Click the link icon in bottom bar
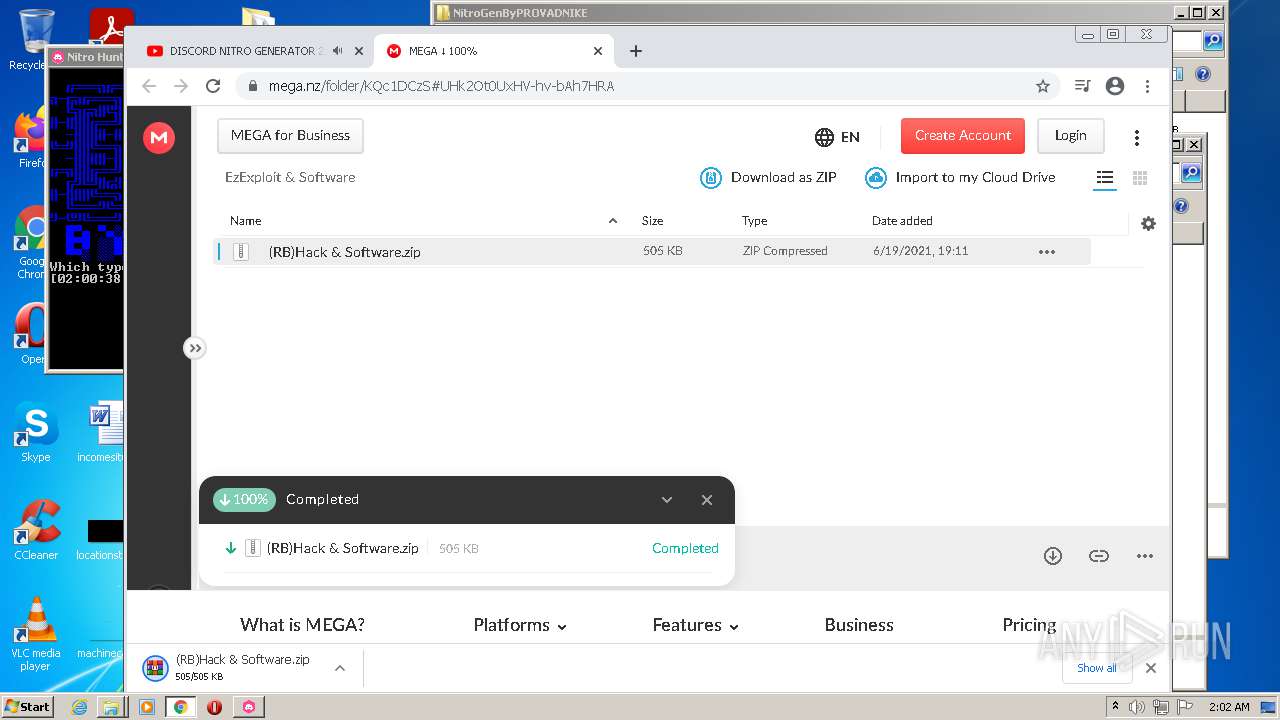The width and height of the screenshot is (1280, 720). click(1099, 556)
